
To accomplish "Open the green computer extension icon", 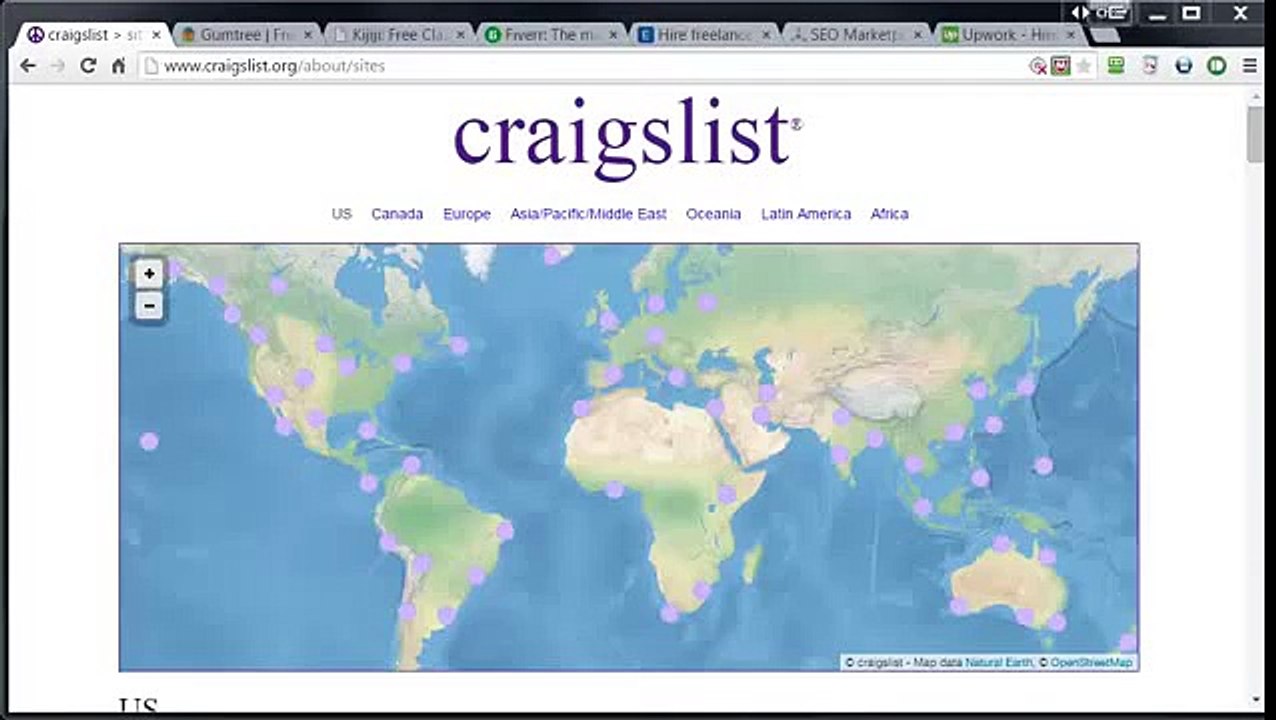I will click(1116, 66).
